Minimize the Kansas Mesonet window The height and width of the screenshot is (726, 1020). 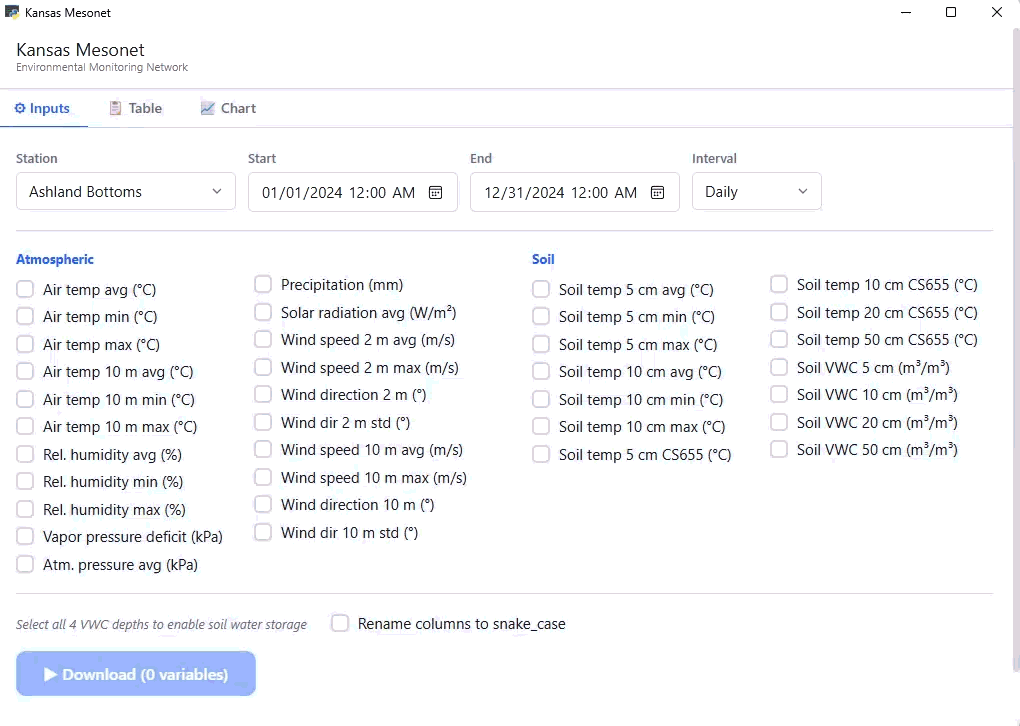pos(906,12)
